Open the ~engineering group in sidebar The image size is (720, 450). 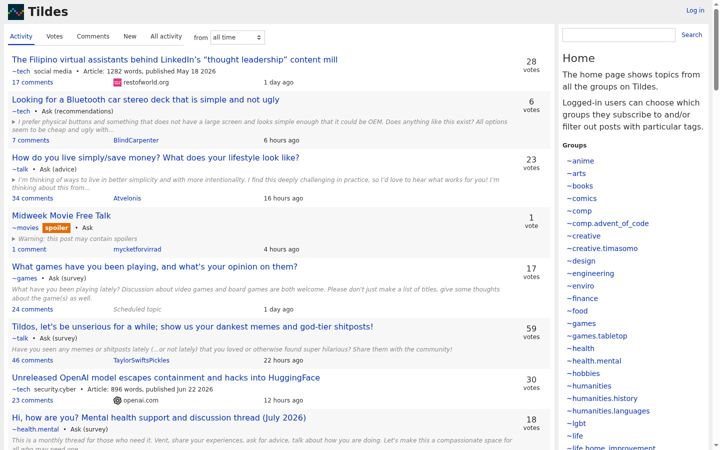point(591,274)
